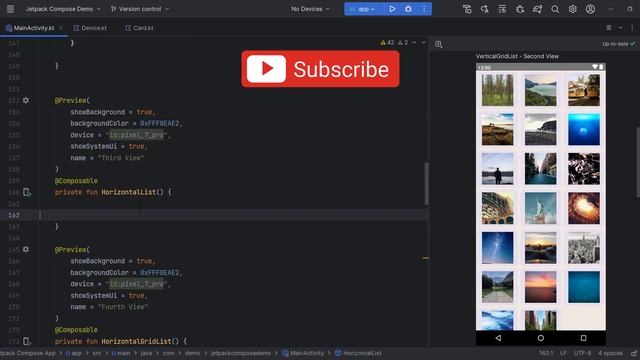Click the VerticalGridList - Second View label
Viewport: 640px width, 360px height.
(517, 56)
